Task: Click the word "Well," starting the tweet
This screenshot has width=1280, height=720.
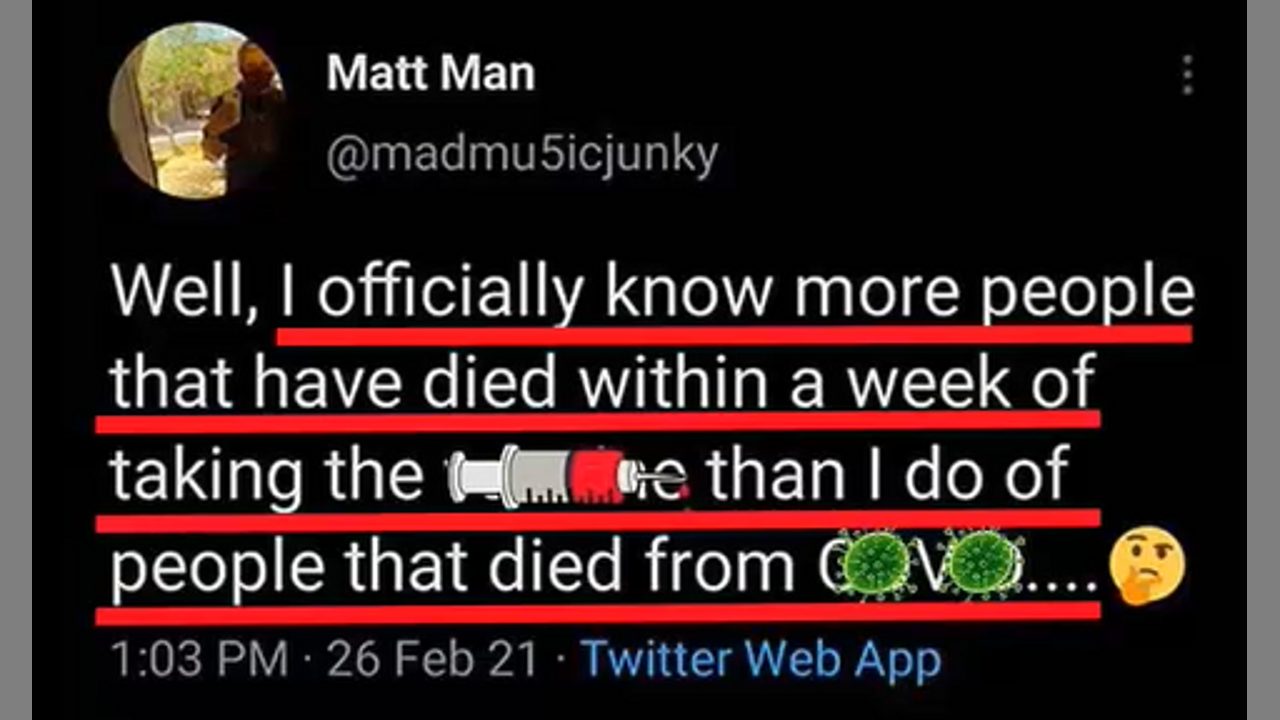Action: 185,294
